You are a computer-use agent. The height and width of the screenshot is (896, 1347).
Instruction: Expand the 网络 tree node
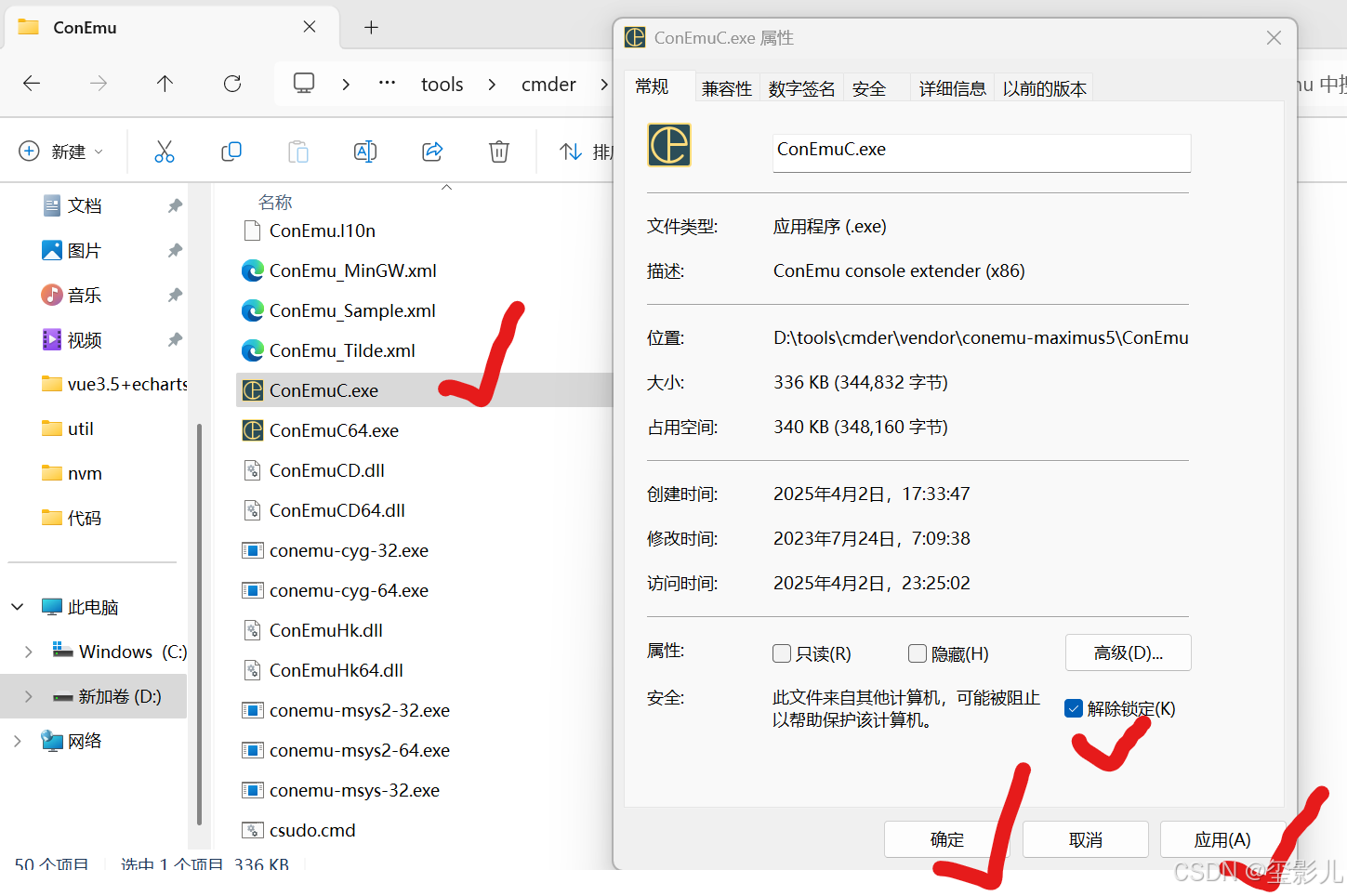(x=18, y=741)
